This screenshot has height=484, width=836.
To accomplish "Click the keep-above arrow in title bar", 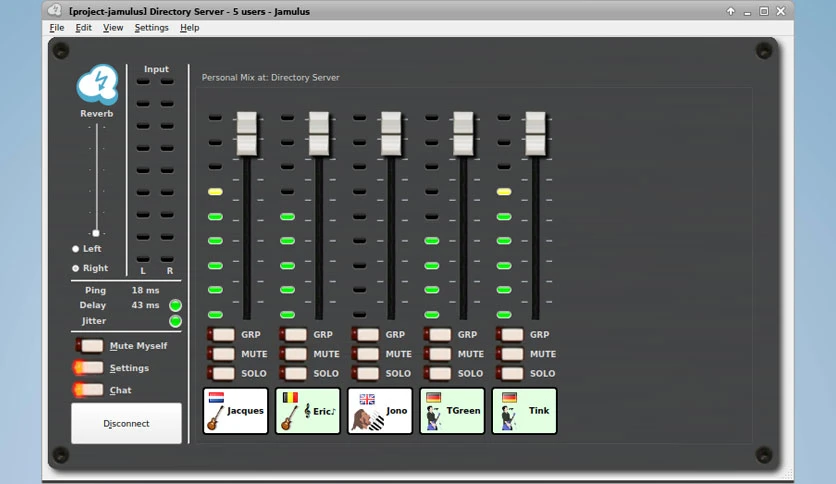I will (730, 11).
